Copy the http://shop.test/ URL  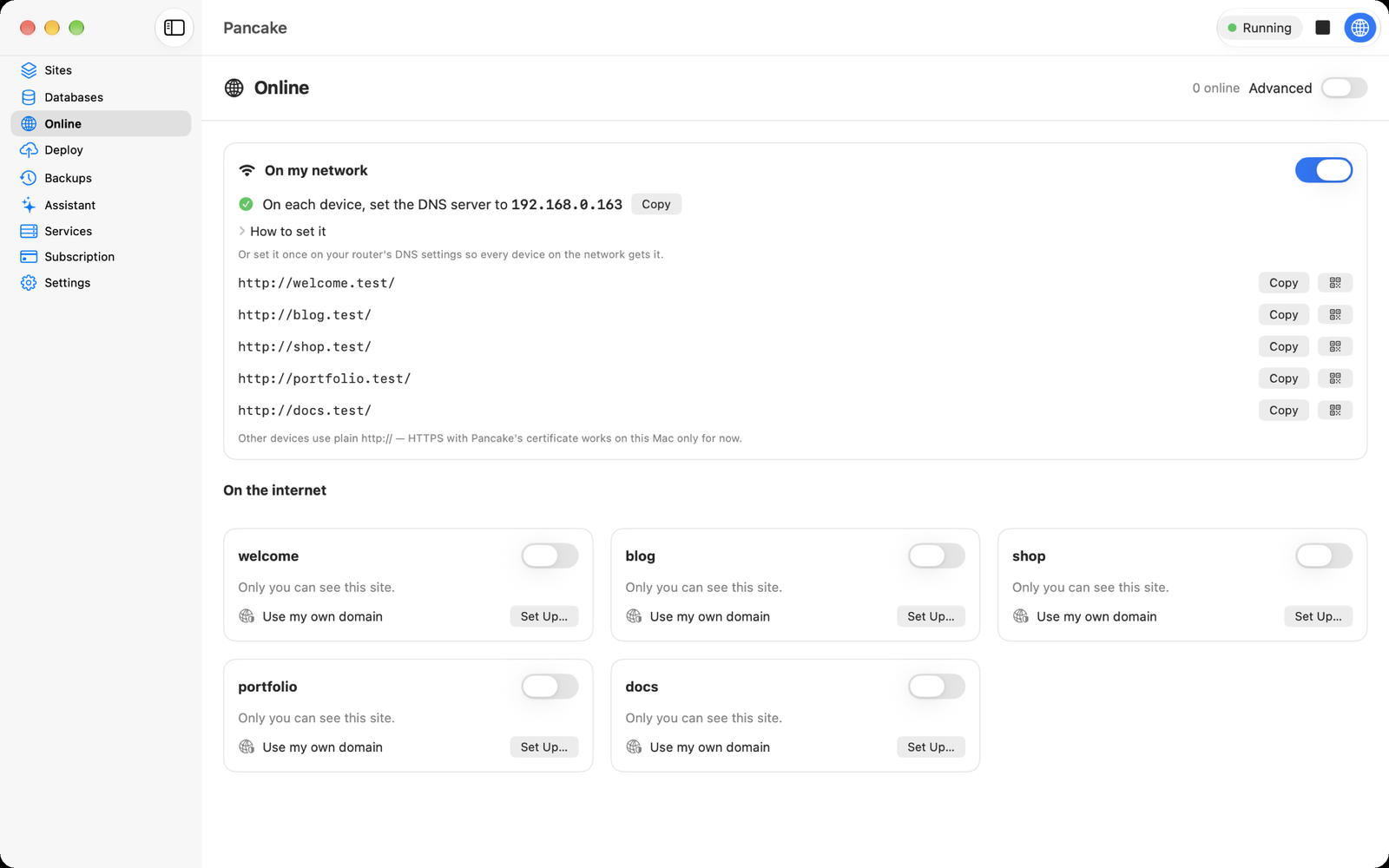[1283, 346]
